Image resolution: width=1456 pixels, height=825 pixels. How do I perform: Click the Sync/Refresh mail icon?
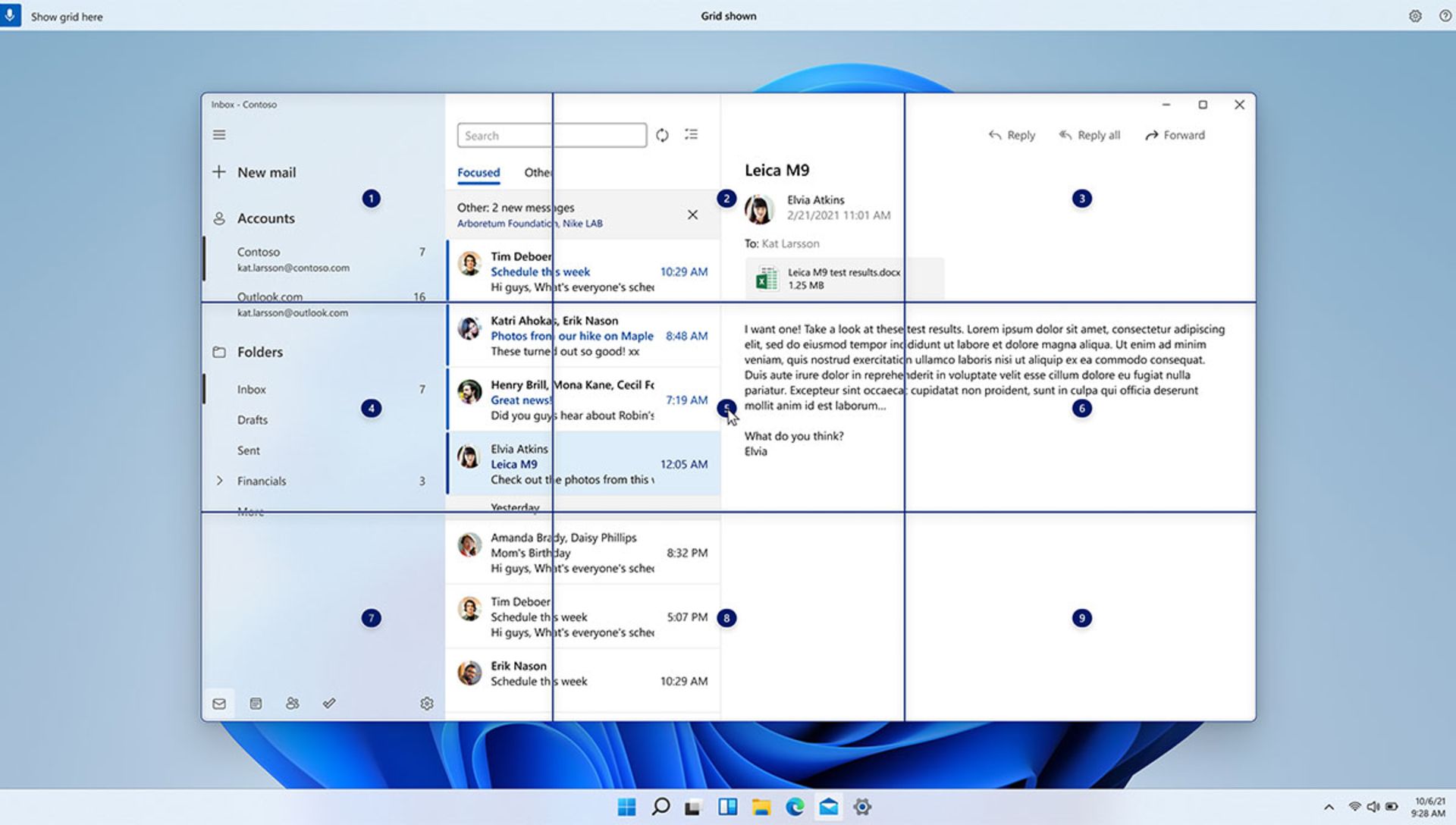pyautogui.click(x=661, y=134)
